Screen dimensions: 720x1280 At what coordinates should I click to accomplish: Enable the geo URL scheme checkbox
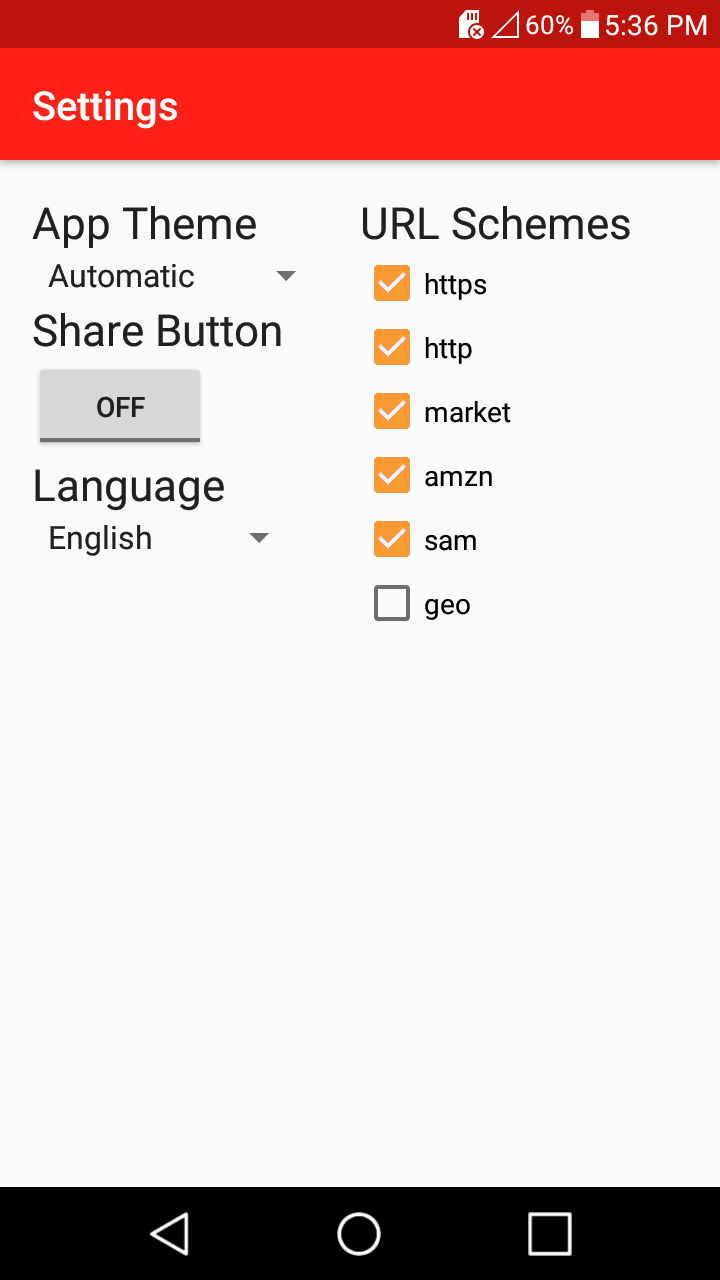392,604
